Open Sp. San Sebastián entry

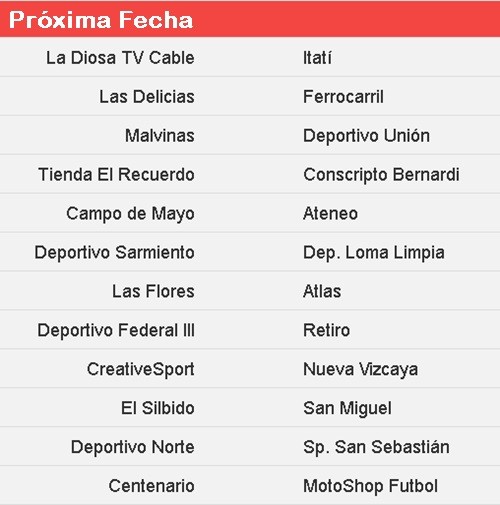point(376,447)
